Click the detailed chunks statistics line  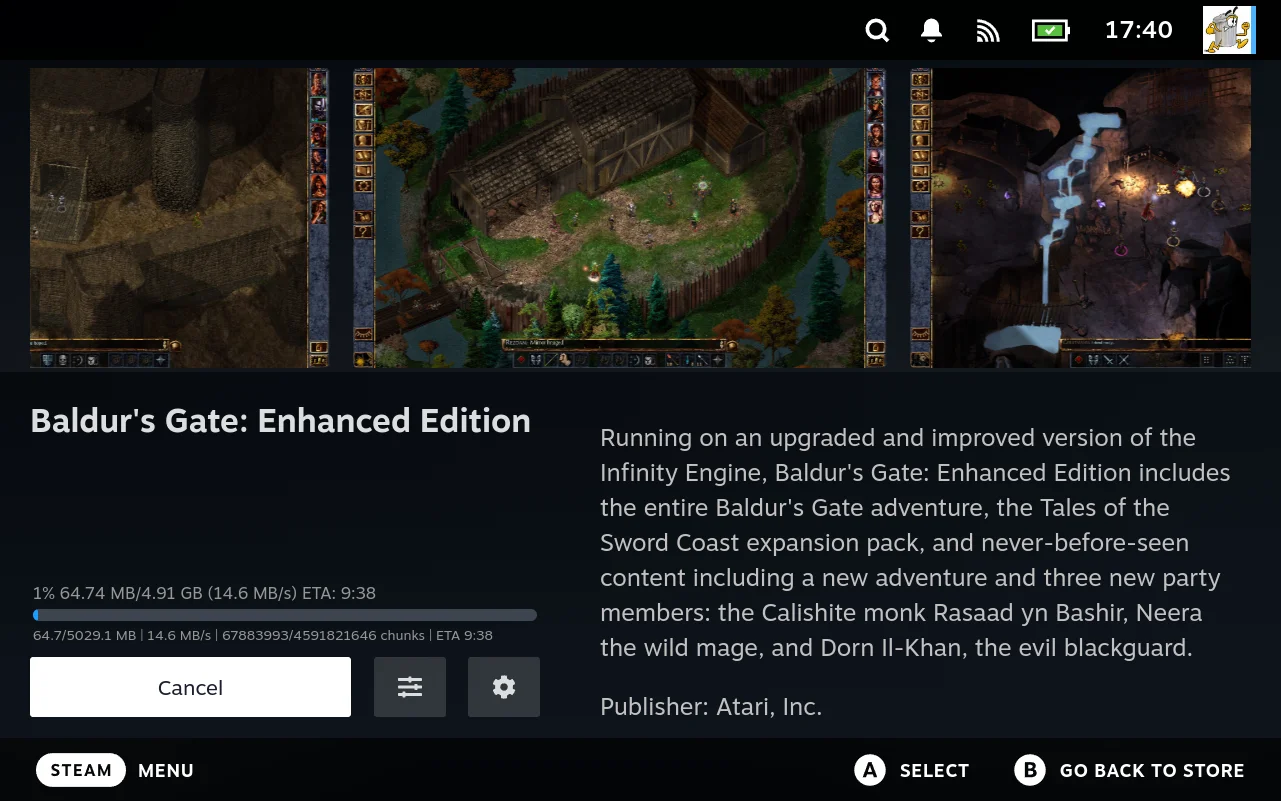(263, 635)
